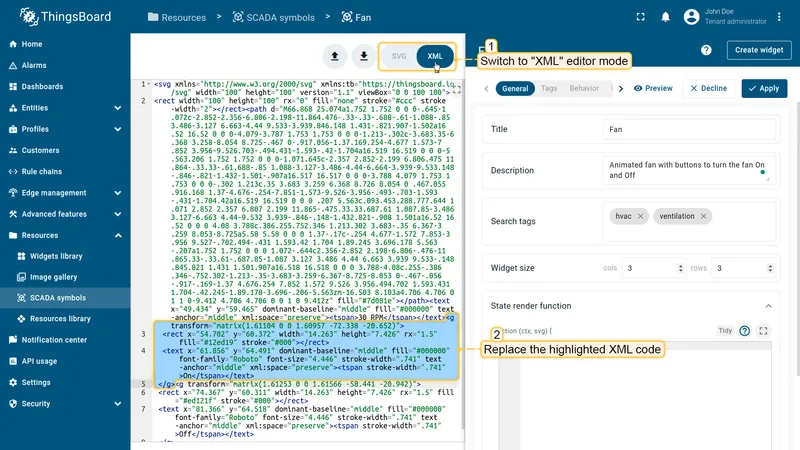Open John Doe user profile avatar
The height and width of the screenshot is (450, 800).
[691, 17]
